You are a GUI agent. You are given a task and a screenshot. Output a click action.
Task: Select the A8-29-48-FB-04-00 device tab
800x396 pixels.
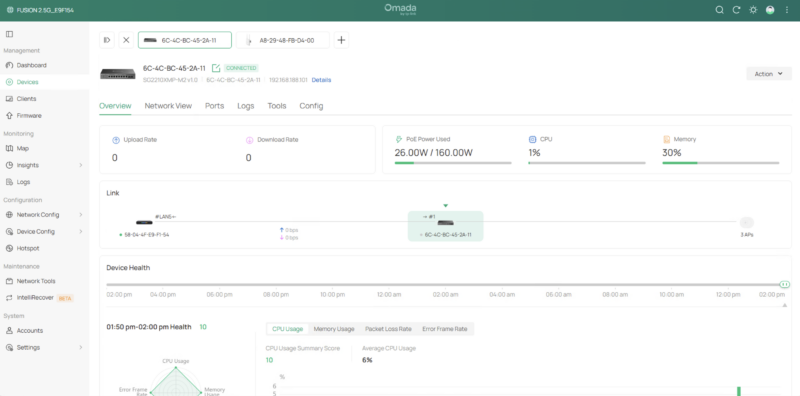pyautogui.click(x=283, y=40)
